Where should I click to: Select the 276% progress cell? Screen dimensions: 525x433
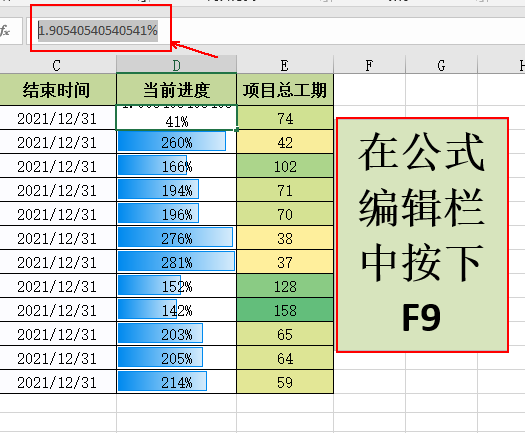coord(176,238)
